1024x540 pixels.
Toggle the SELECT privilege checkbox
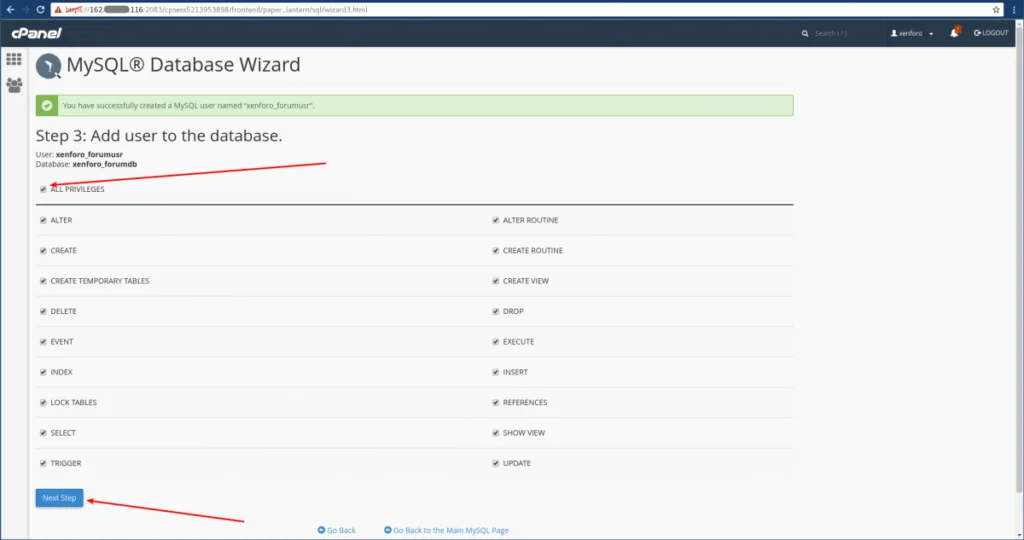point(43,433)
